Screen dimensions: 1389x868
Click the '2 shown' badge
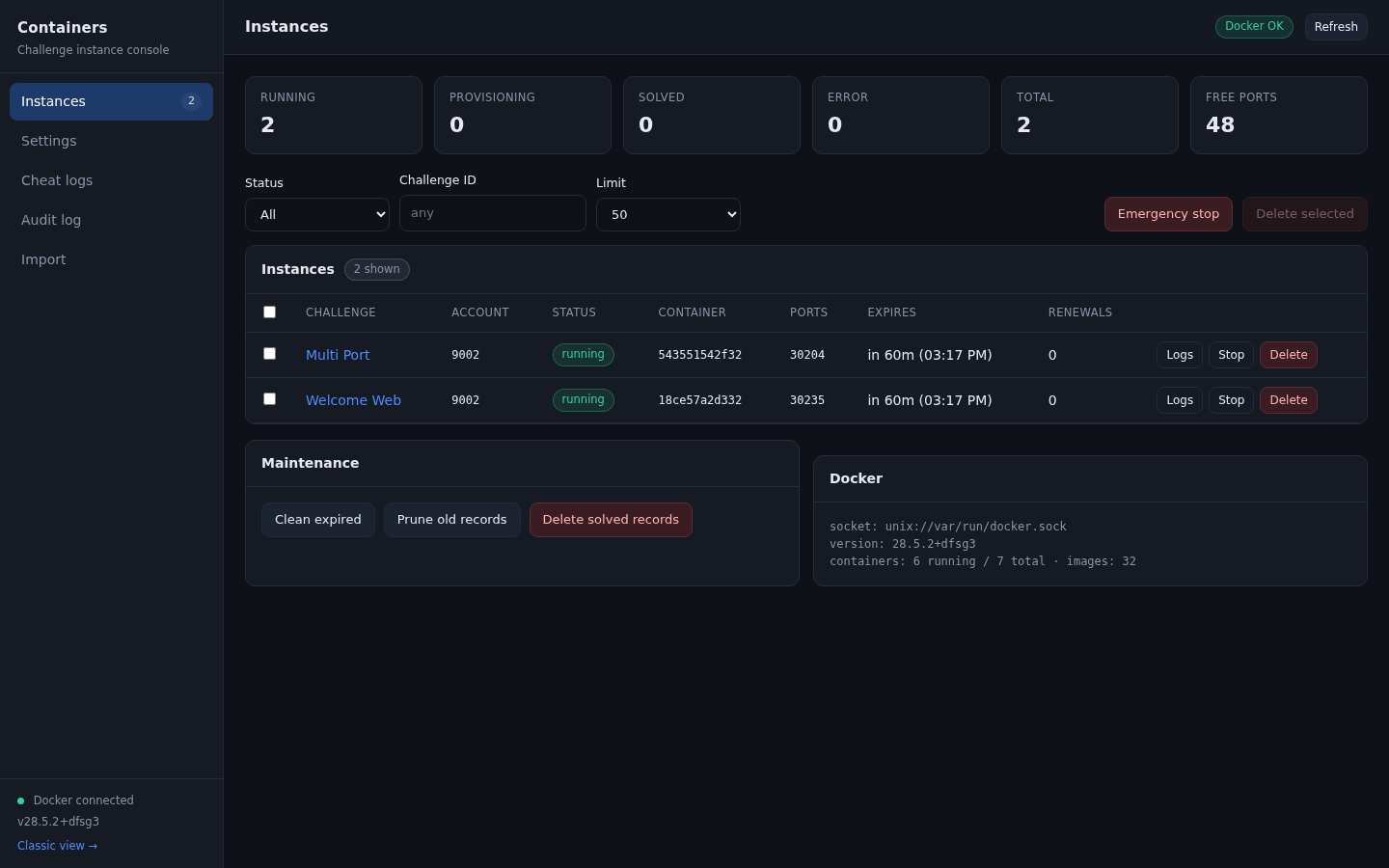point(377,269)
